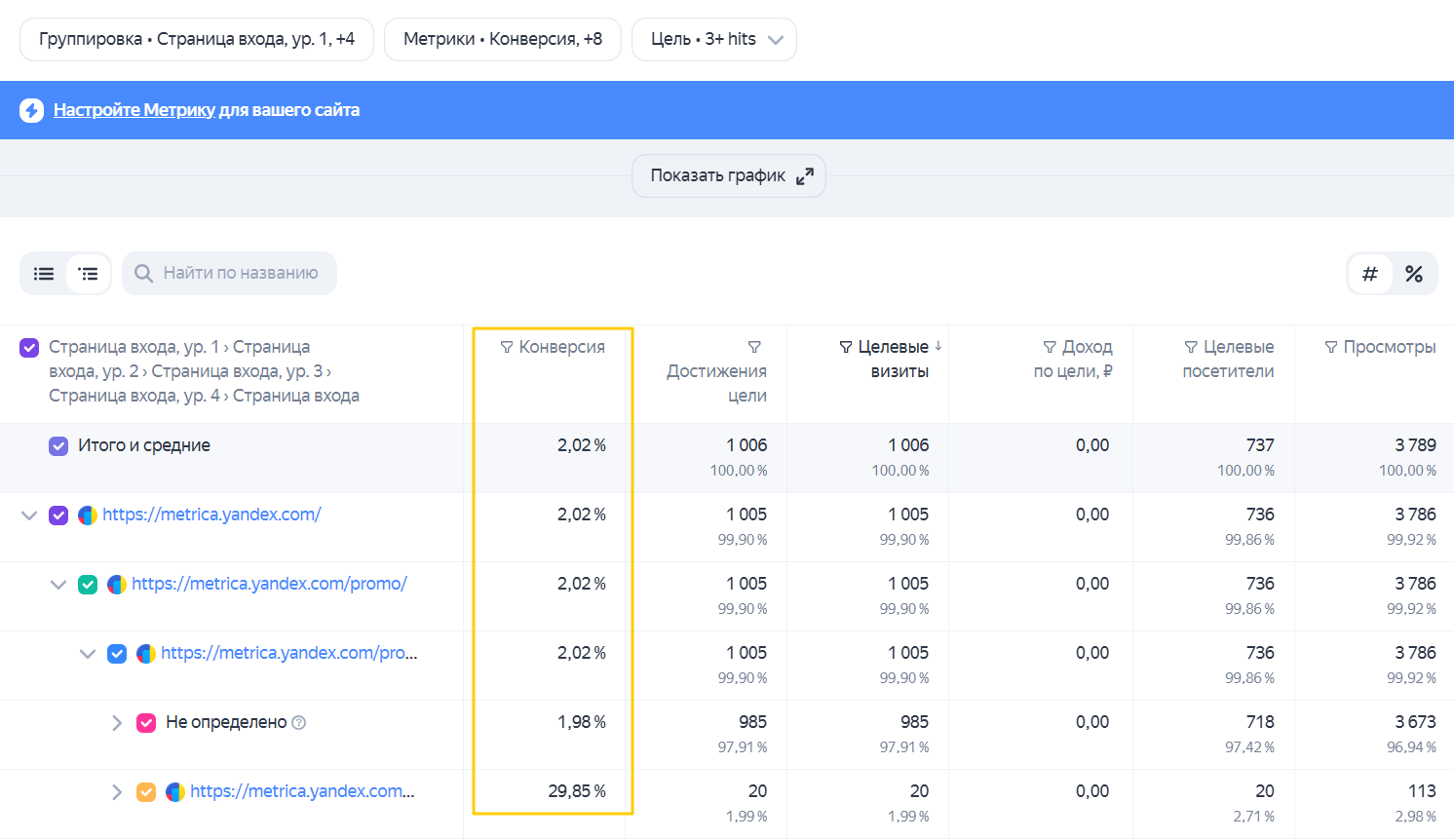Click the expand arrows icon beside Показать график
Image resolution: width=1454 pixels, height=840 pixels.
point(805,176)
